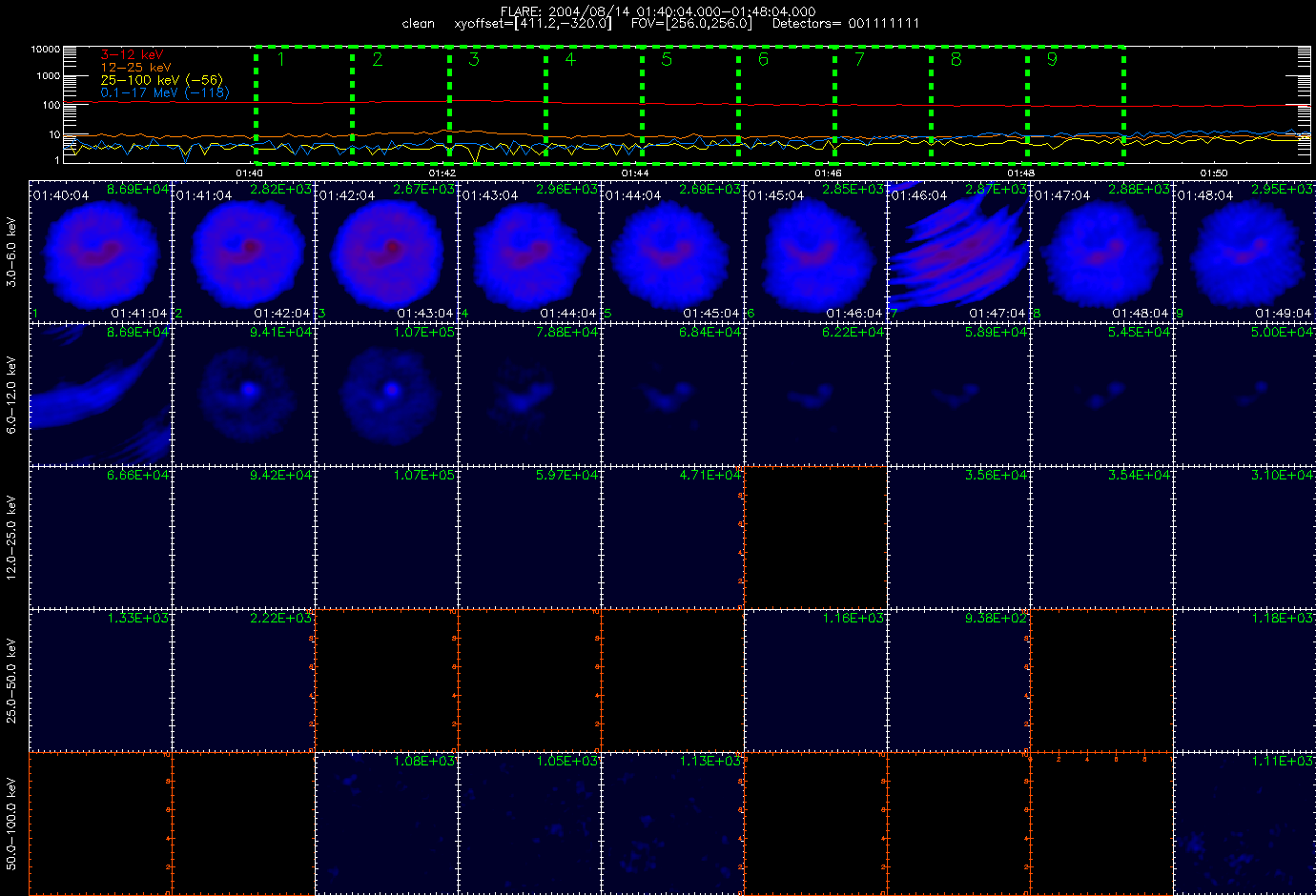Click the yellow '25-100 keV (-56)' legend entry
Image resolution: width=1316 pixels, height=896 pixels.
pos(161,80)
